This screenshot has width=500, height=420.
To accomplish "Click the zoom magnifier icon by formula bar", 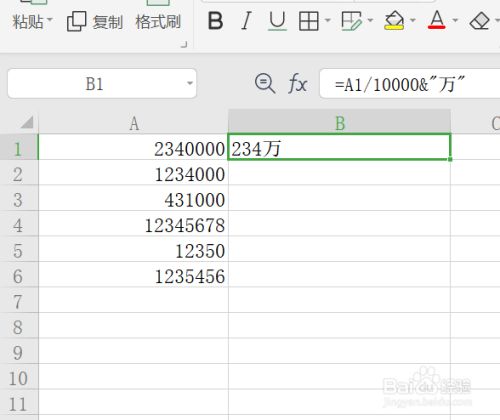I will tap(265, 83).
